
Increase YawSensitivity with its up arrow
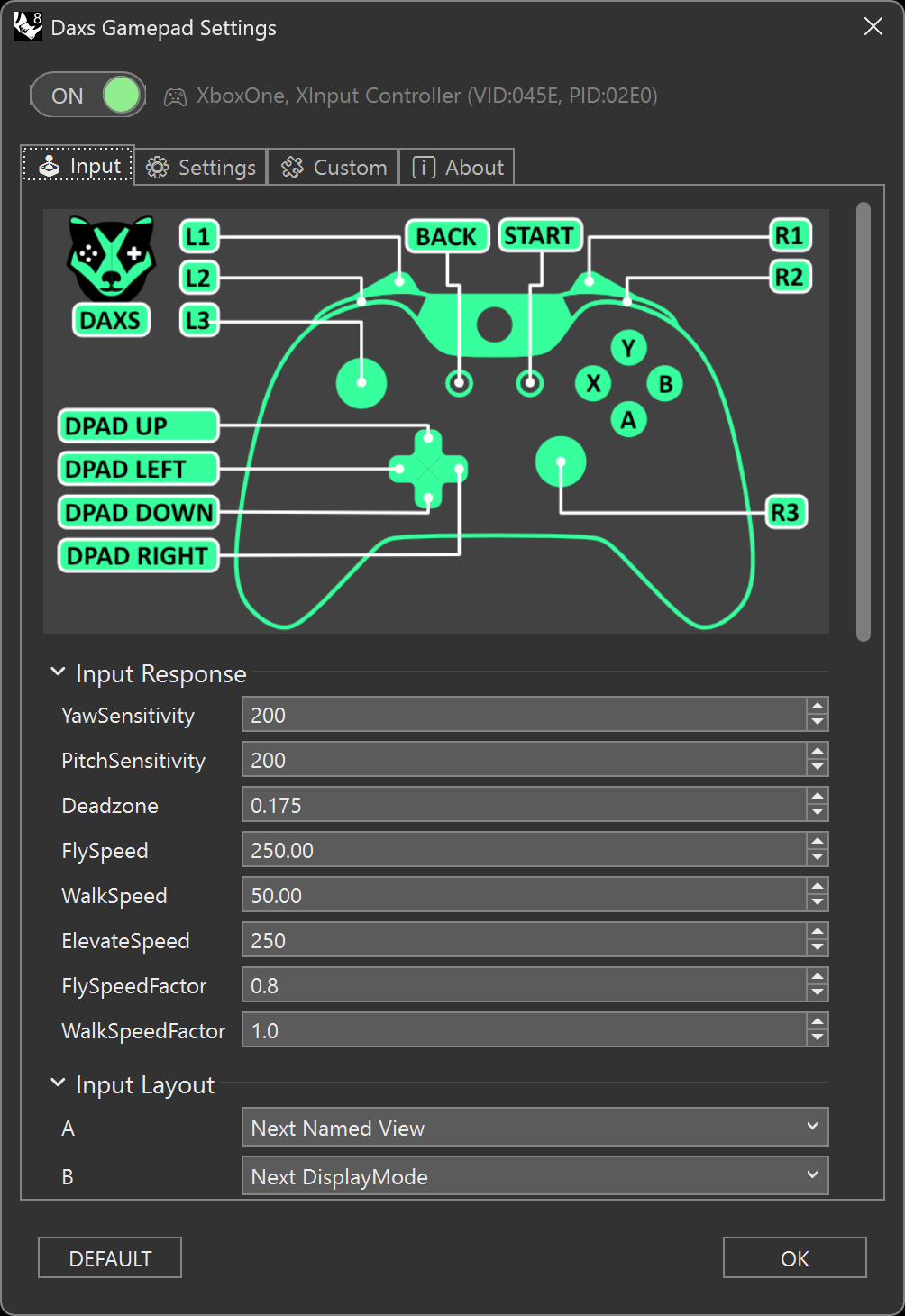pyautogui.click(x=816, y=708)
